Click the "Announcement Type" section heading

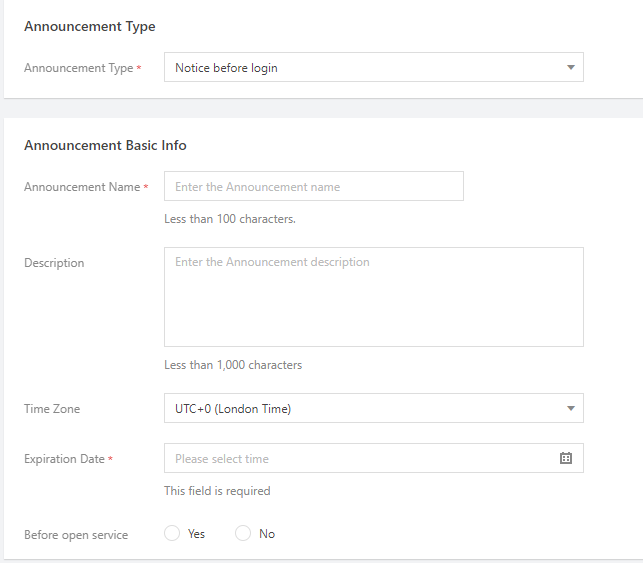pos(90,26)
